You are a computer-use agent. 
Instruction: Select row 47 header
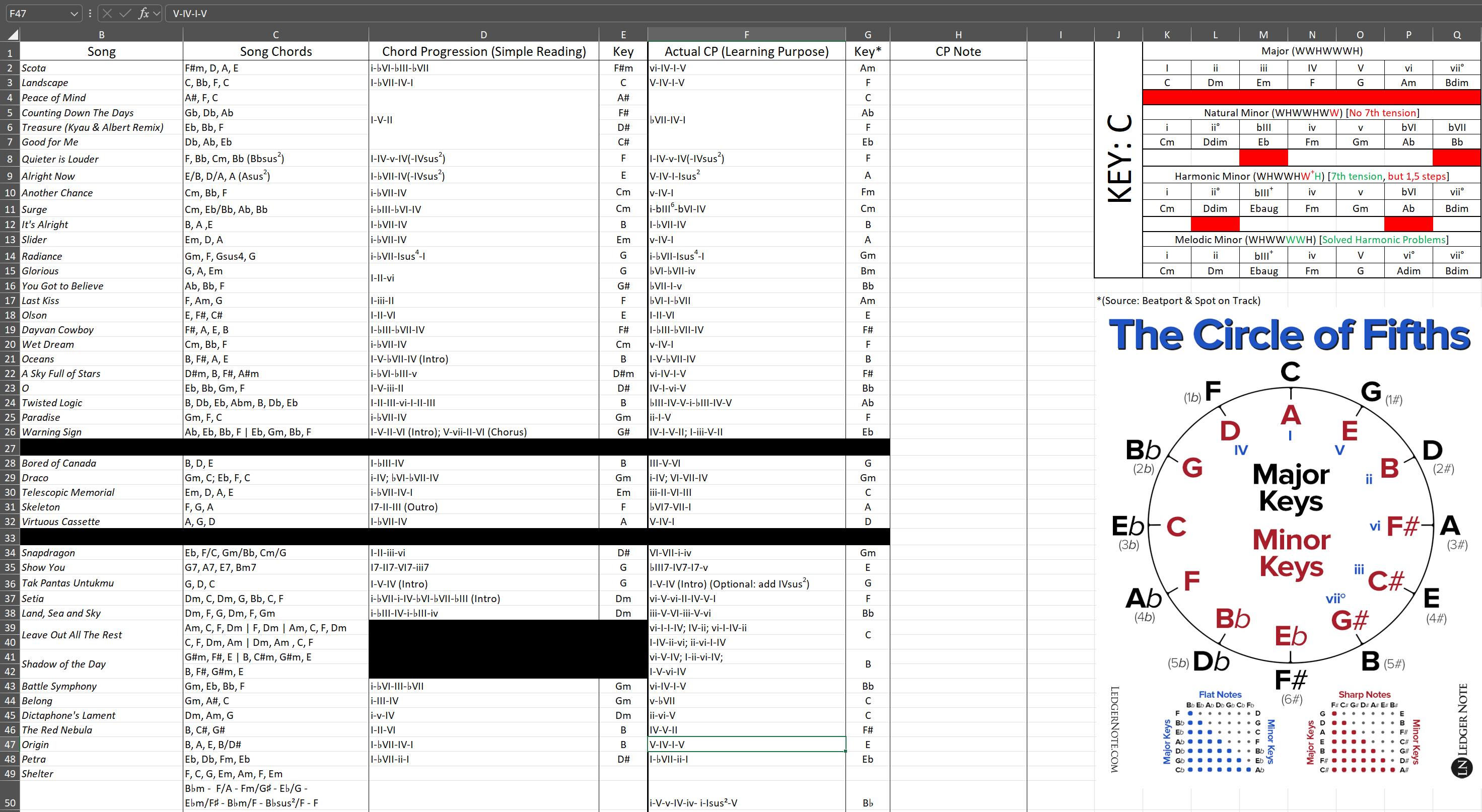[x=10, y=744]
